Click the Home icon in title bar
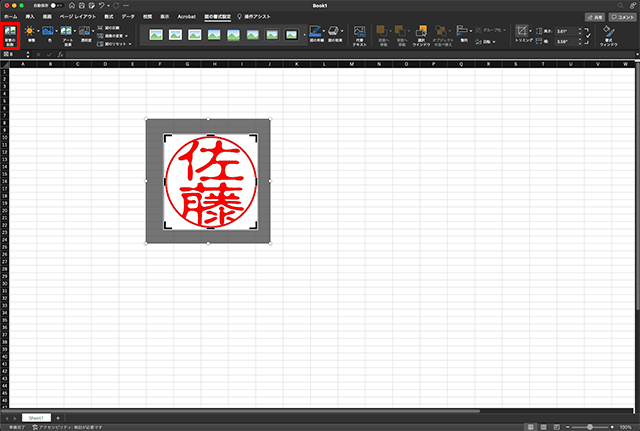 [x=73, y=6]
